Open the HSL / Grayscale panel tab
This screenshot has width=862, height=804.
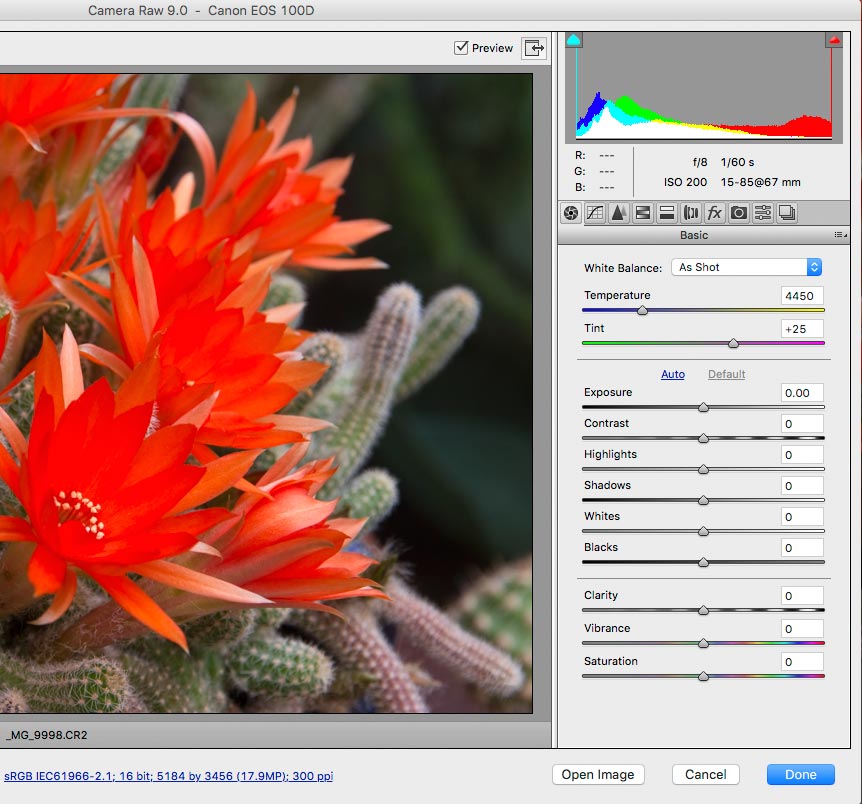[643, 213]
